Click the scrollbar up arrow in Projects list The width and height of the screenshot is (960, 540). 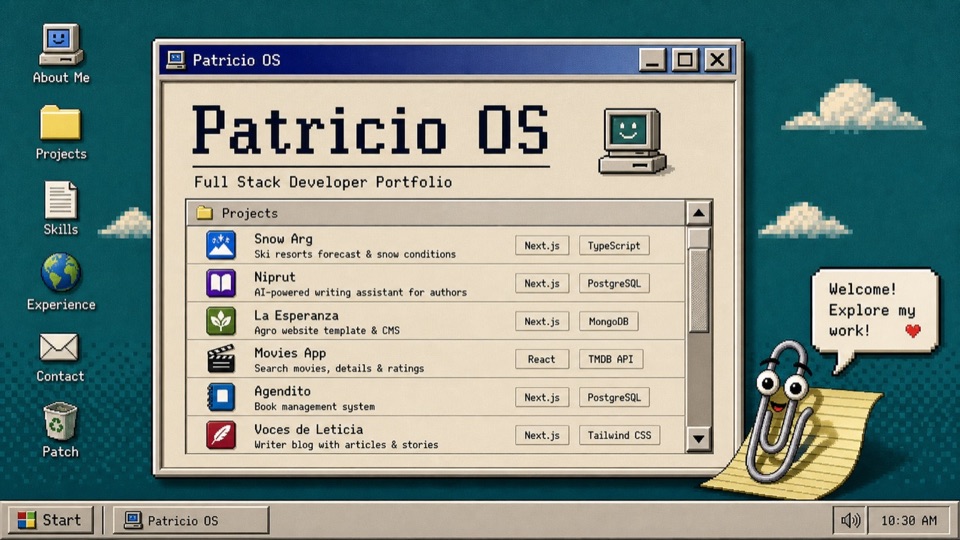pos(699,213)
